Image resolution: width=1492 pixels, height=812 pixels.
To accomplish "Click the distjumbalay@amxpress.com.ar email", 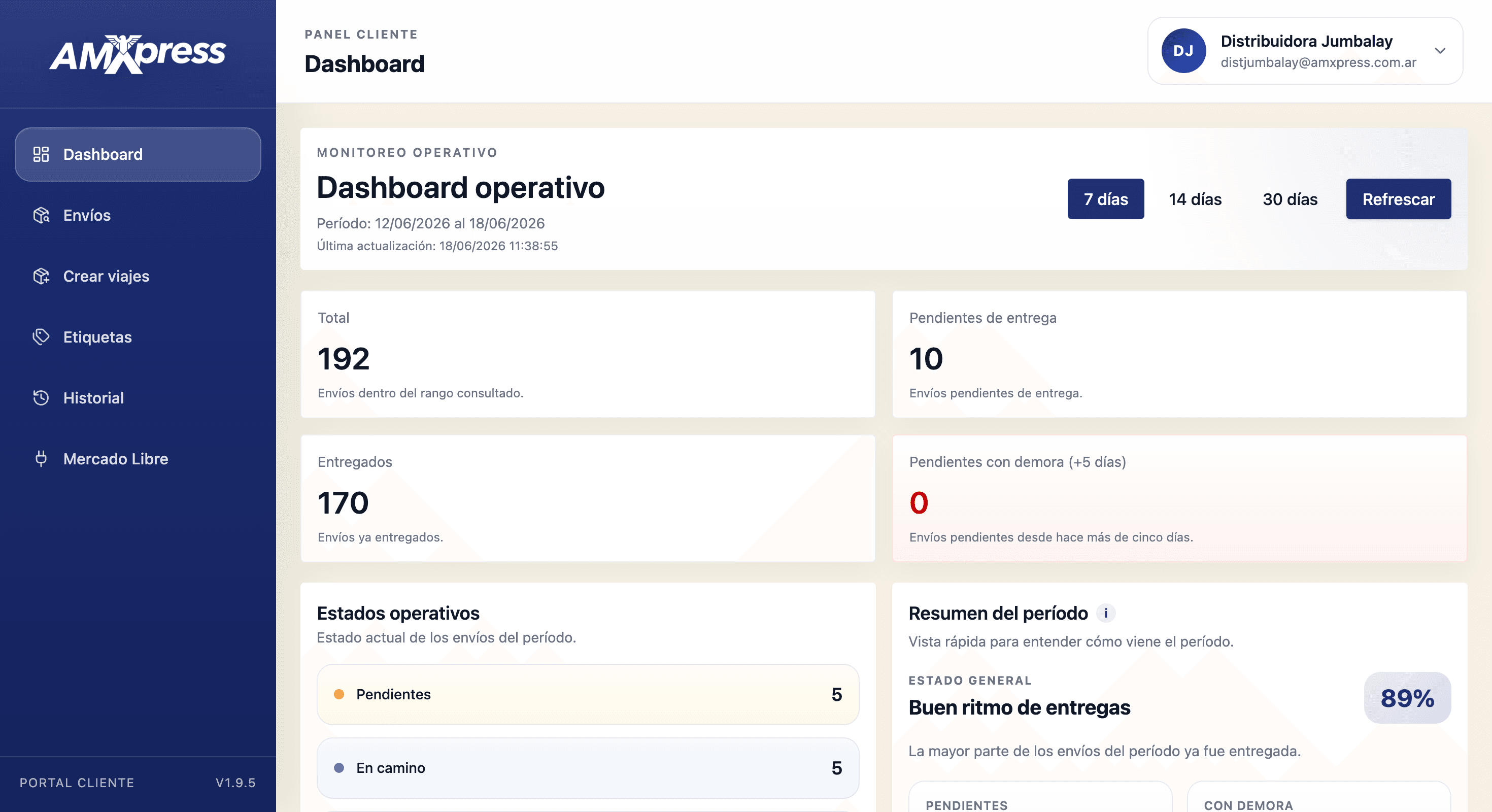I will click(x=1318, y=62).
